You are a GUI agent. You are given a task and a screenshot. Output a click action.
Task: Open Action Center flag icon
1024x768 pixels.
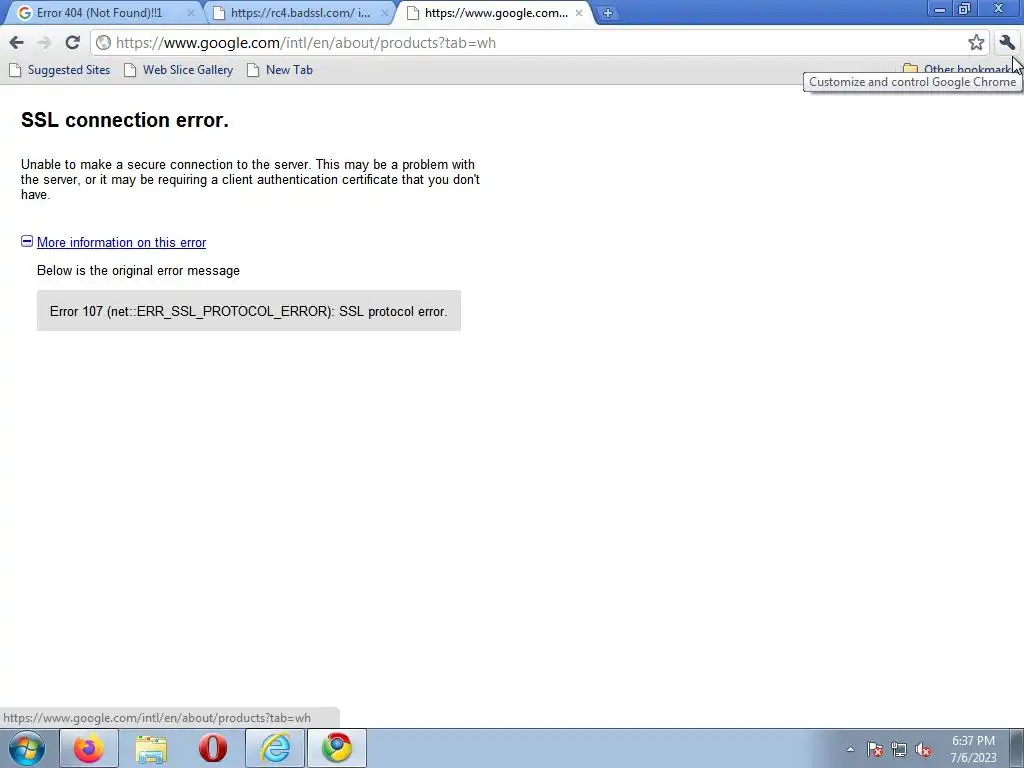point(875,749)
